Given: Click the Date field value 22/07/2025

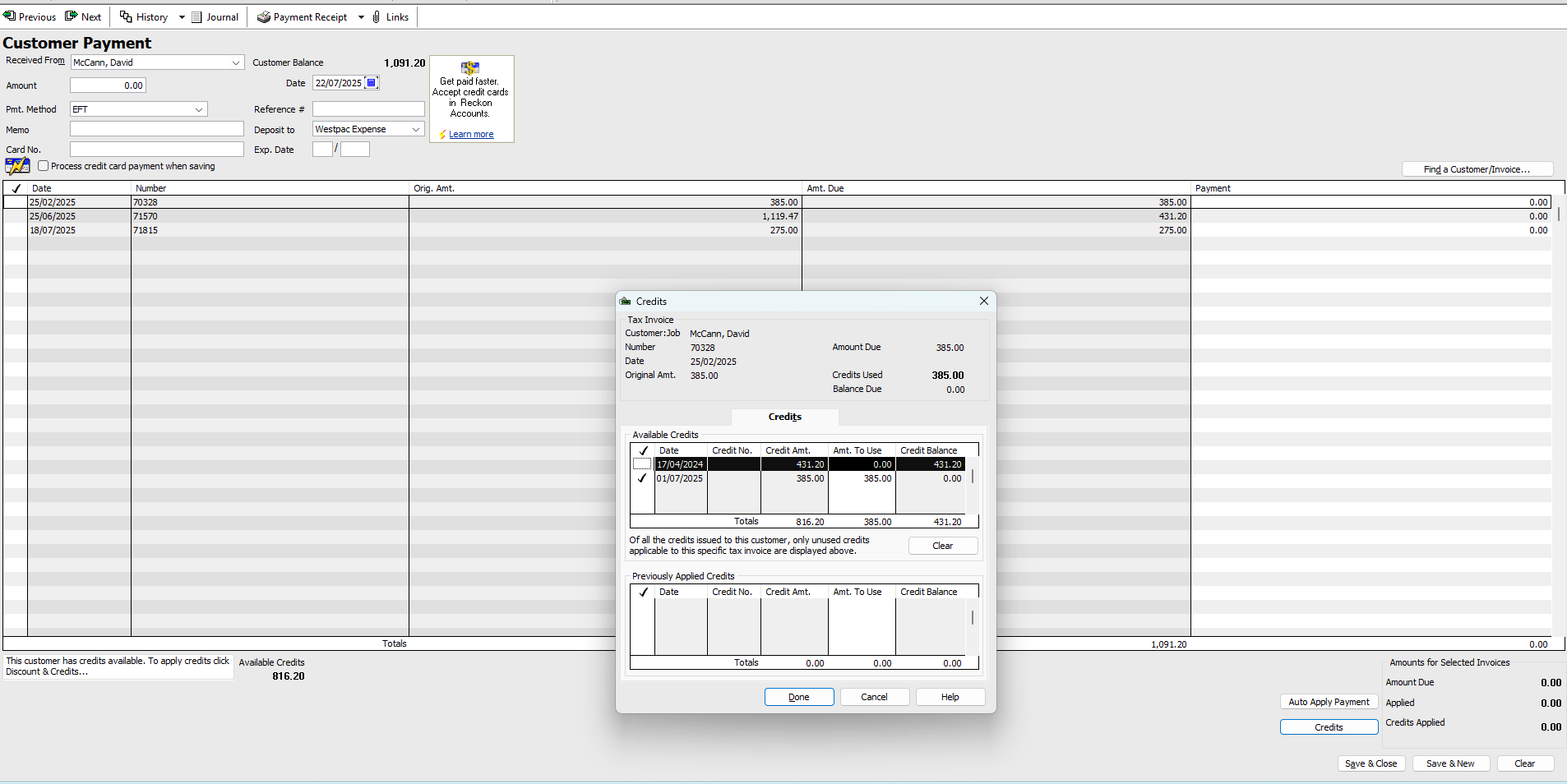Looking at the screenshot, I should pyautogui.click(x=339, y=83).
